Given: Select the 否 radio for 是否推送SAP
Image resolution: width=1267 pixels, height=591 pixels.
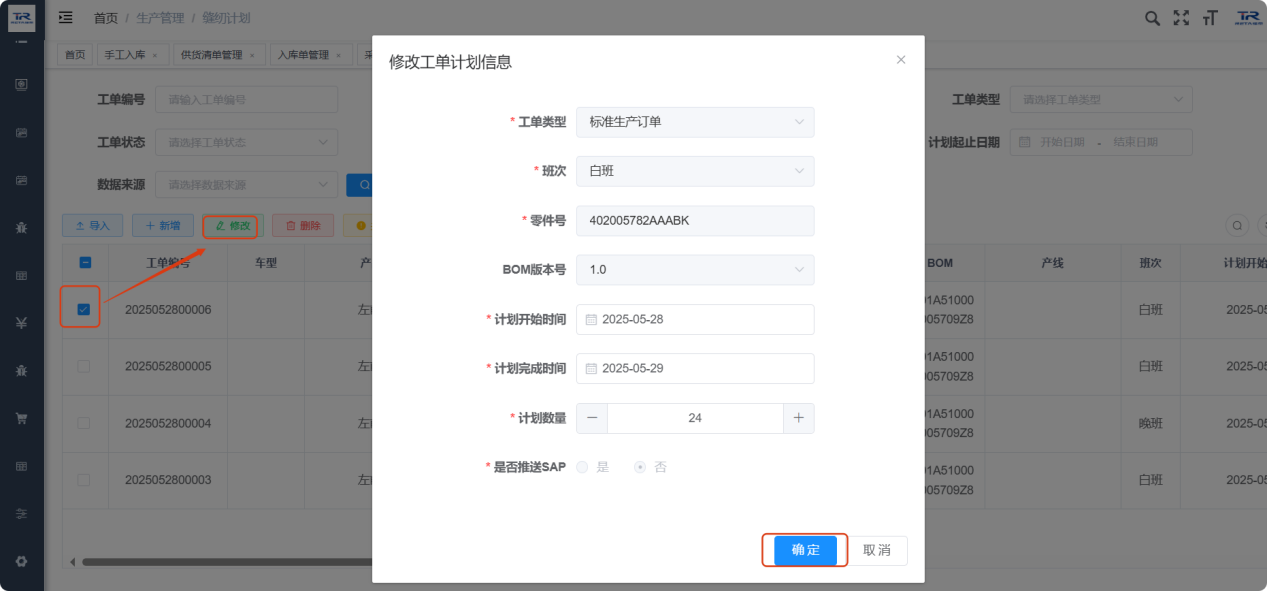Looking at the screenshot, I should click(640, 467).
